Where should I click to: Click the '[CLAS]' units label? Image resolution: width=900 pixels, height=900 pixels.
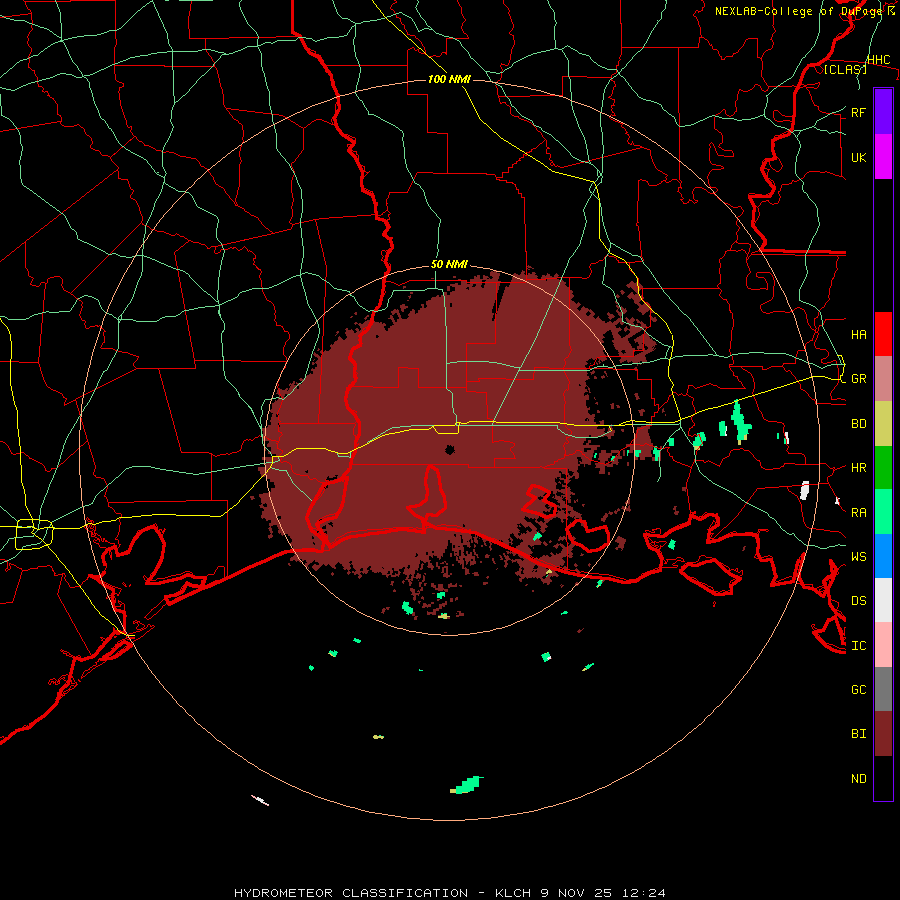[x=845, y=69]
